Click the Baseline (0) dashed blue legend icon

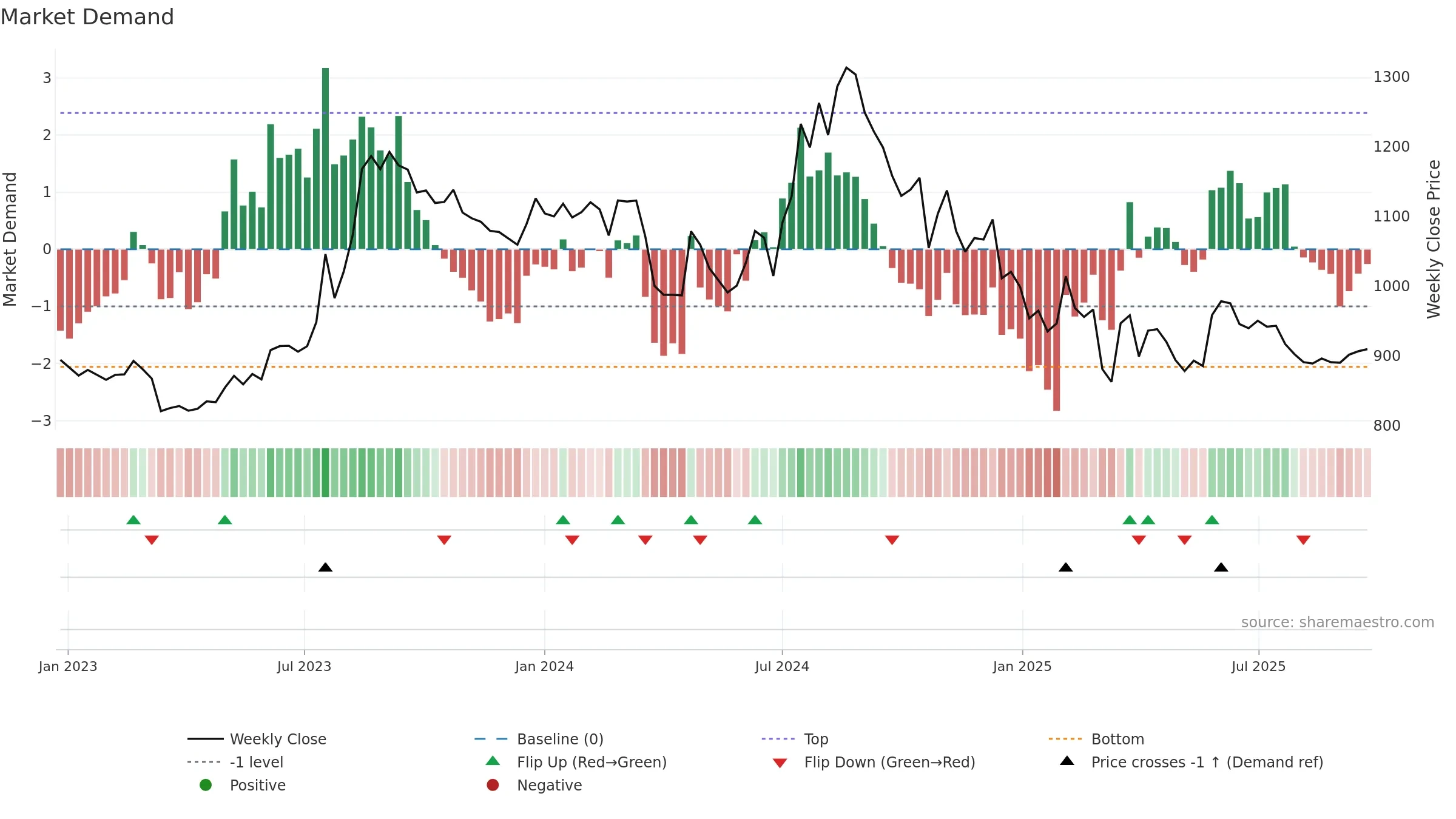[x=491, y=739]
